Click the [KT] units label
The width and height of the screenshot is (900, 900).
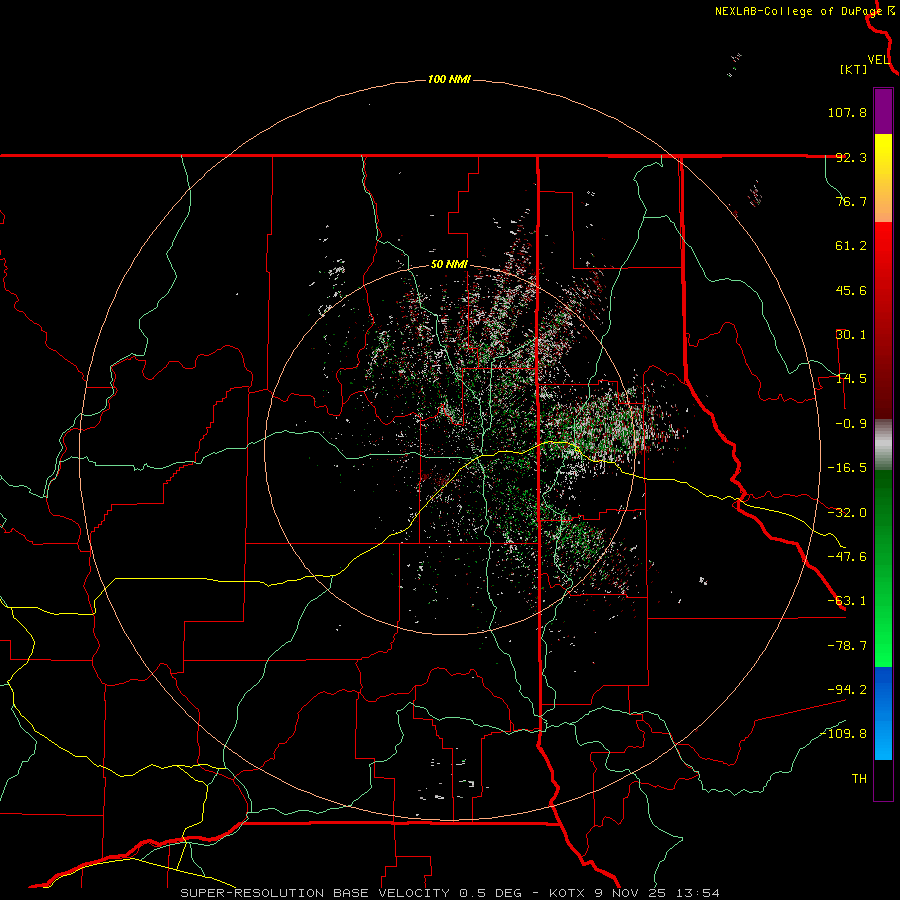[x=854, y=69]
